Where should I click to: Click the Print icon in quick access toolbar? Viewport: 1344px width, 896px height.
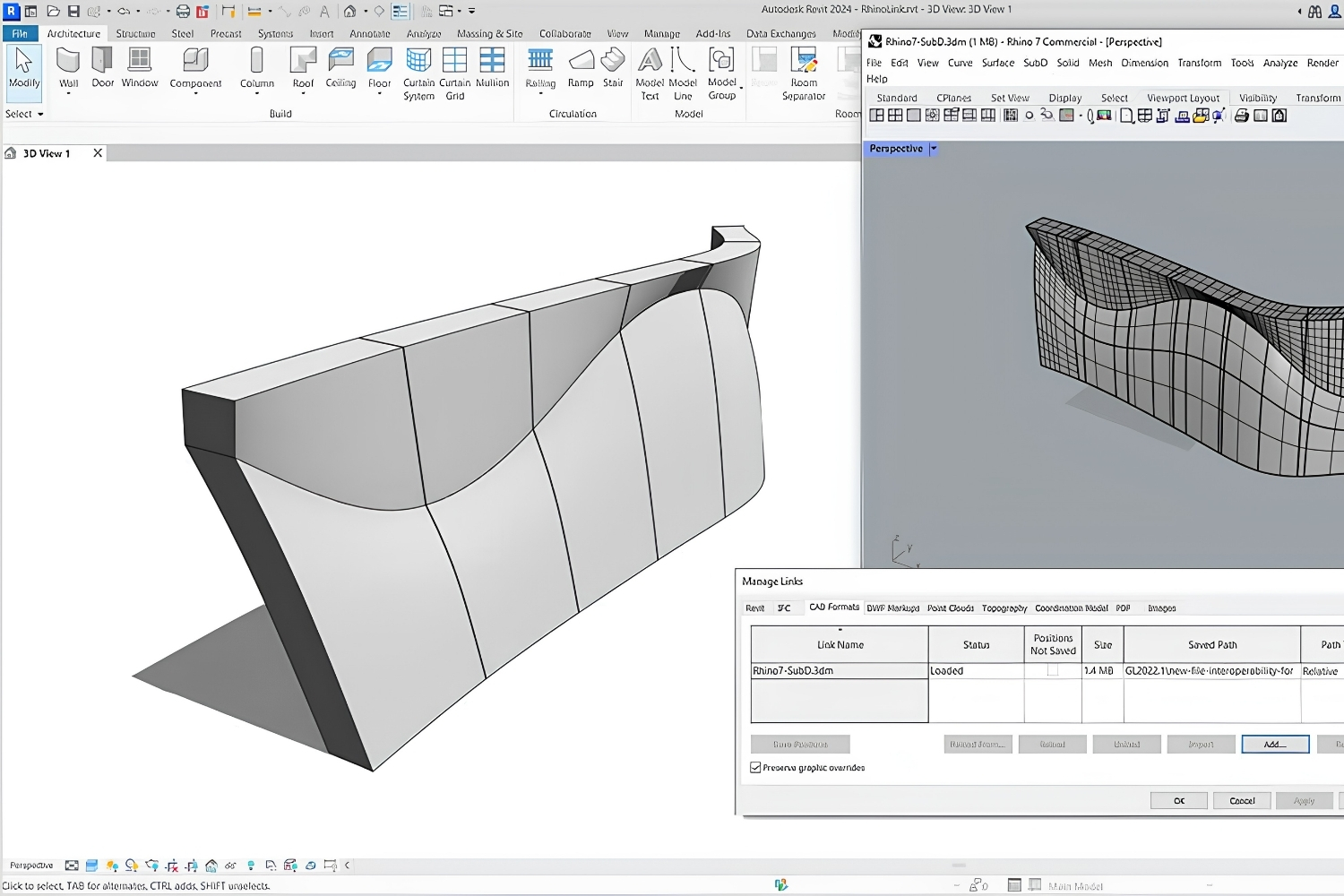click(183, 12)
